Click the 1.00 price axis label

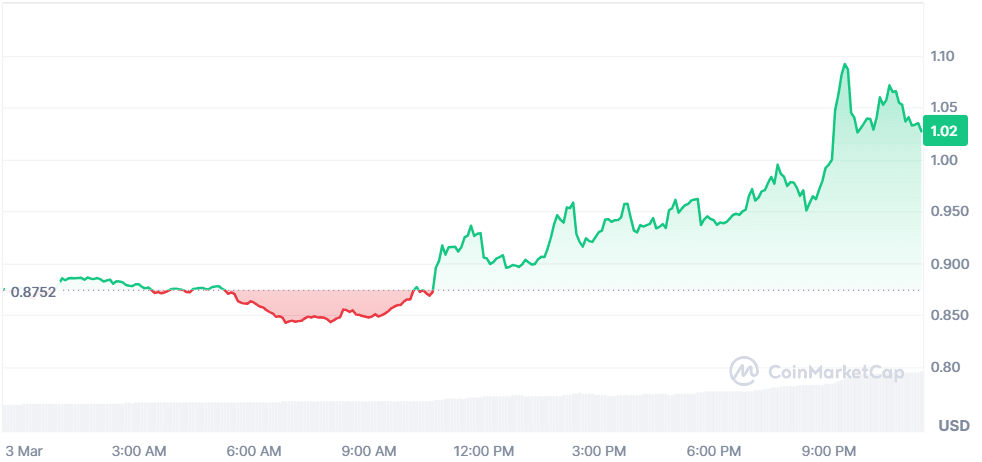pyautogui.click(x=942, y=160)
